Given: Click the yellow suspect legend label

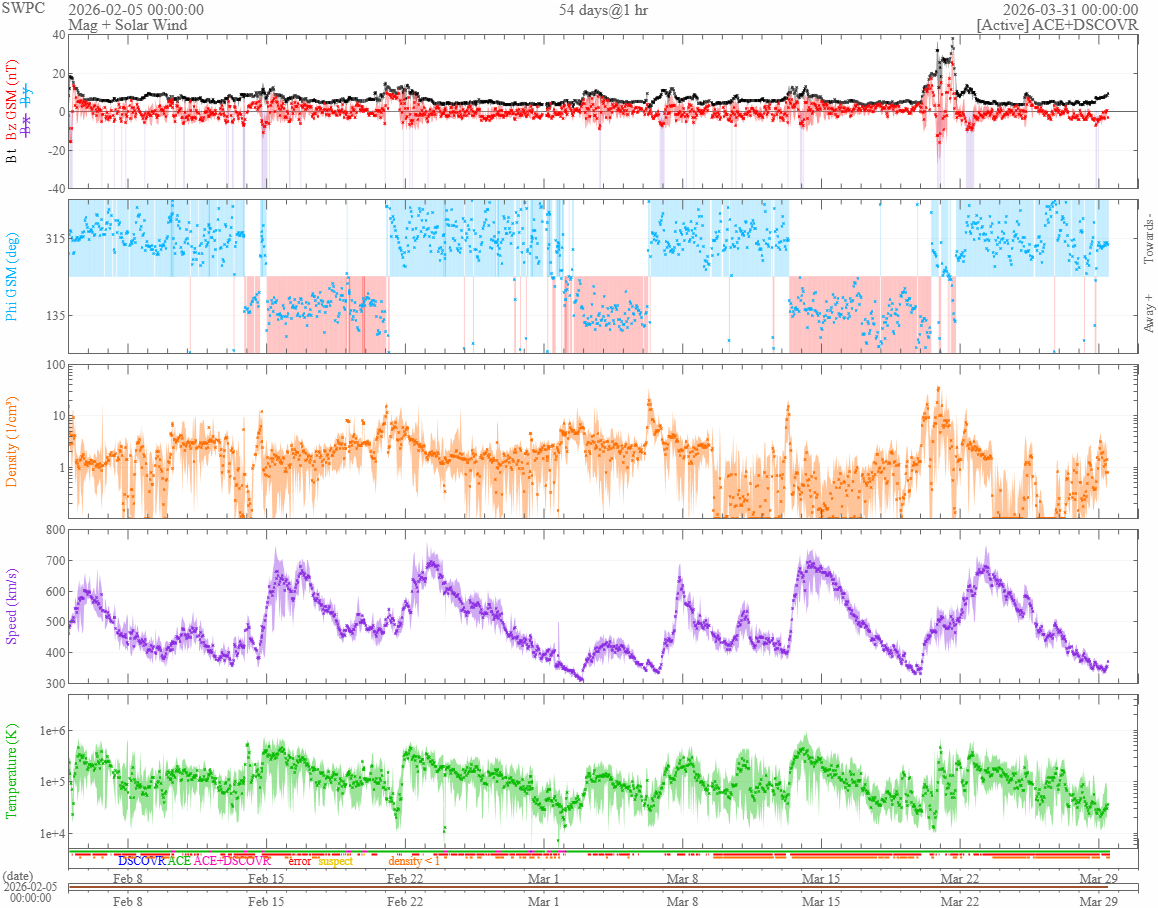Looking at the screenshot, I should [335, 860].
